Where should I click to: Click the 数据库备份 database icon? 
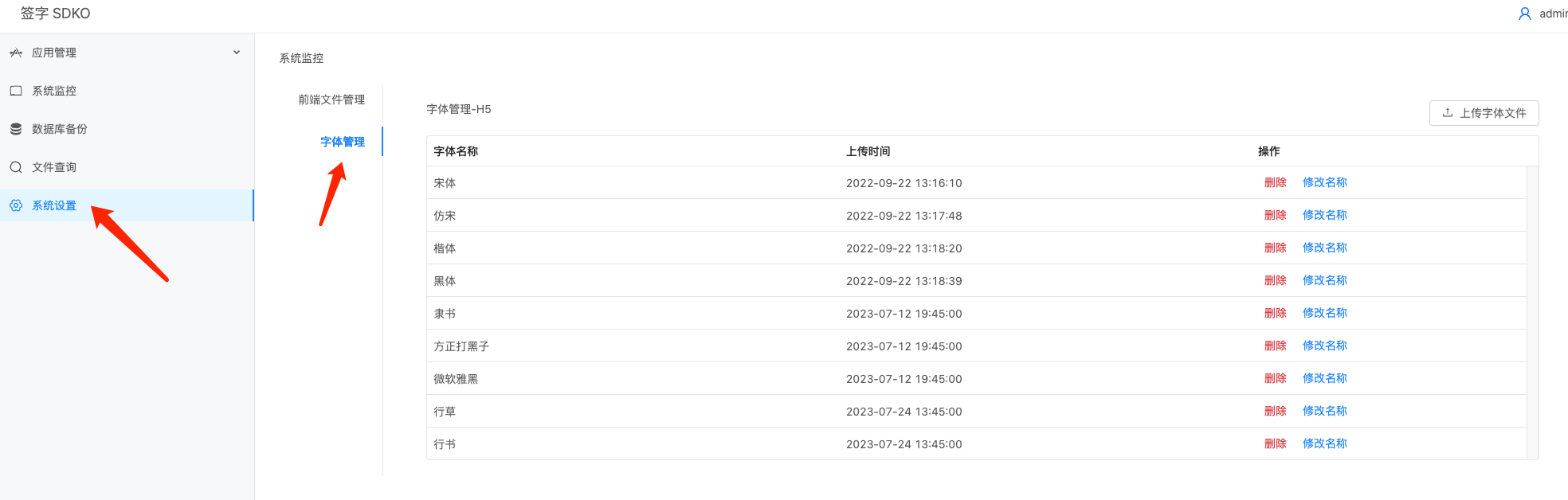(x=16, y=129)
